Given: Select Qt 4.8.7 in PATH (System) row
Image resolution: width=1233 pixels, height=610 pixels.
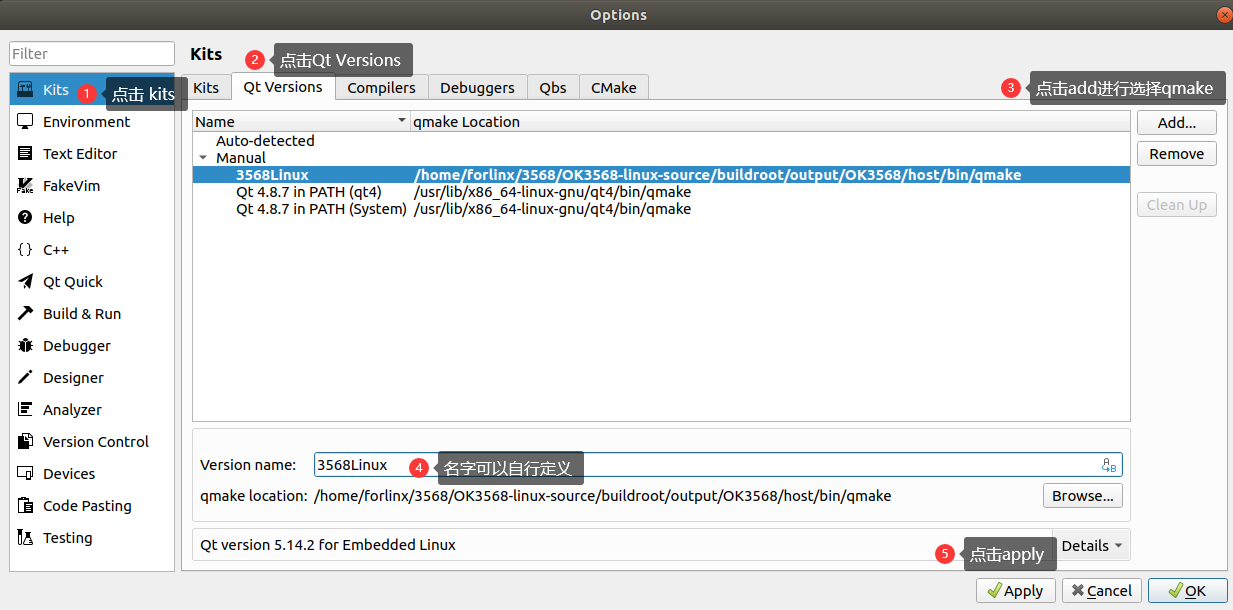Looking at the screenshot, I should (x=321, y=209).
